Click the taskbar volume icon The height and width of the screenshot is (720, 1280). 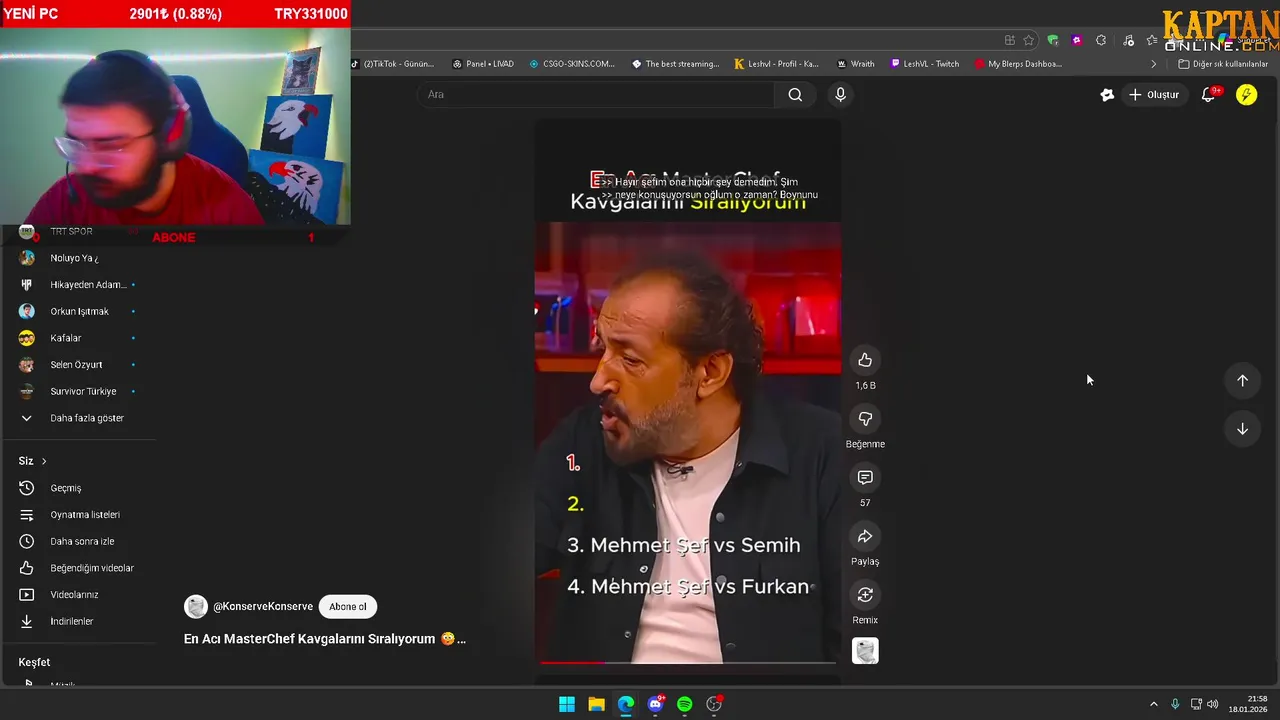click(x=1213, y=704)
